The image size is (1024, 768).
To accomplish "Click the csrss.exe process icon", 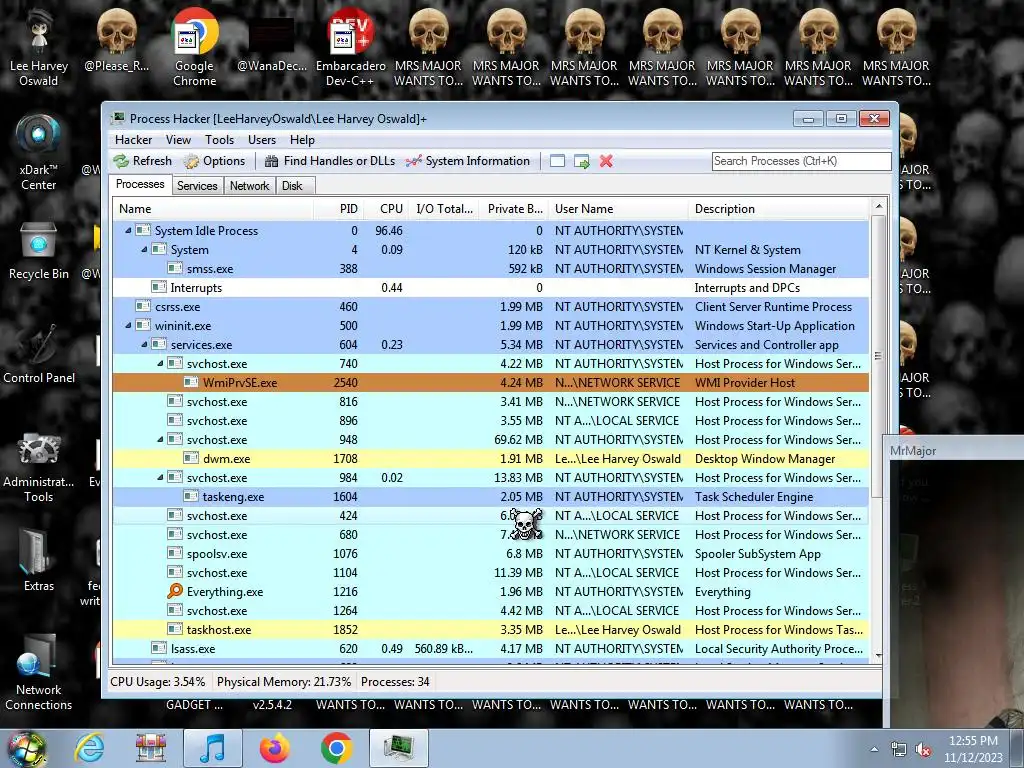I will point(143,306).
